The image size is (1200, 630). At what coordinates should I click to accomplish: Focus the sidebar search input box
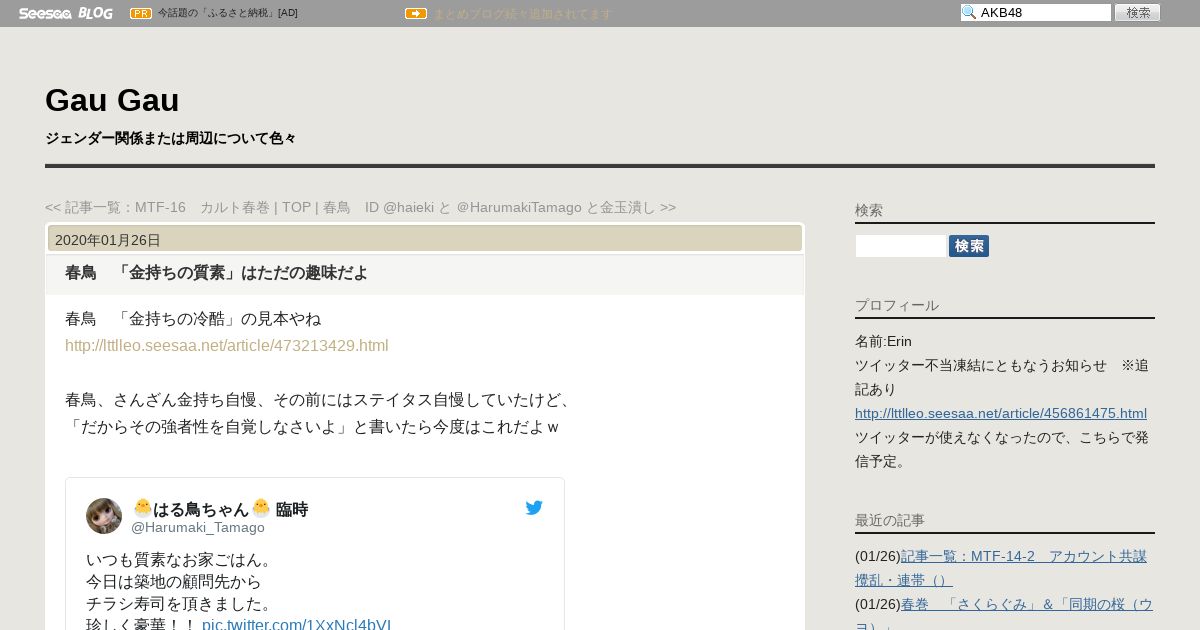point(901,246)
